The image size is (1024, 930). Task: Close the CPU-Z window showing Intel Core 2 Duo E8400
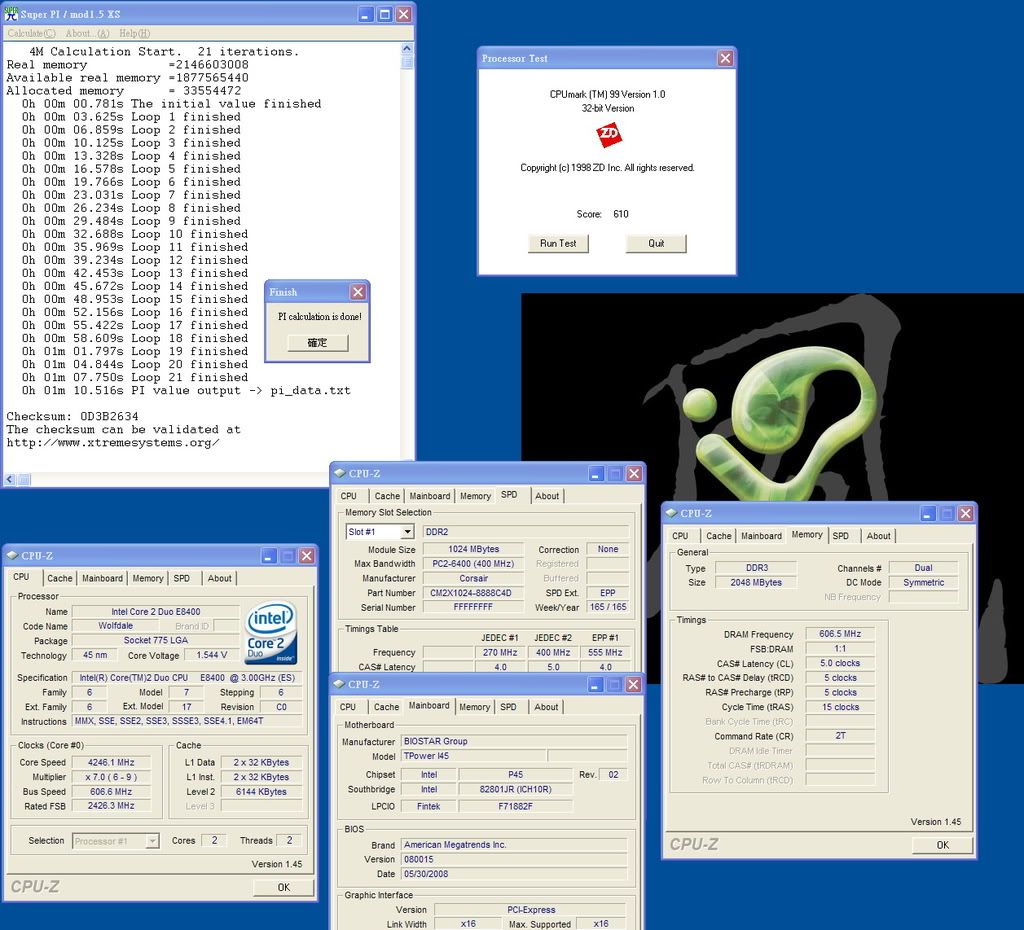point(306,556)
